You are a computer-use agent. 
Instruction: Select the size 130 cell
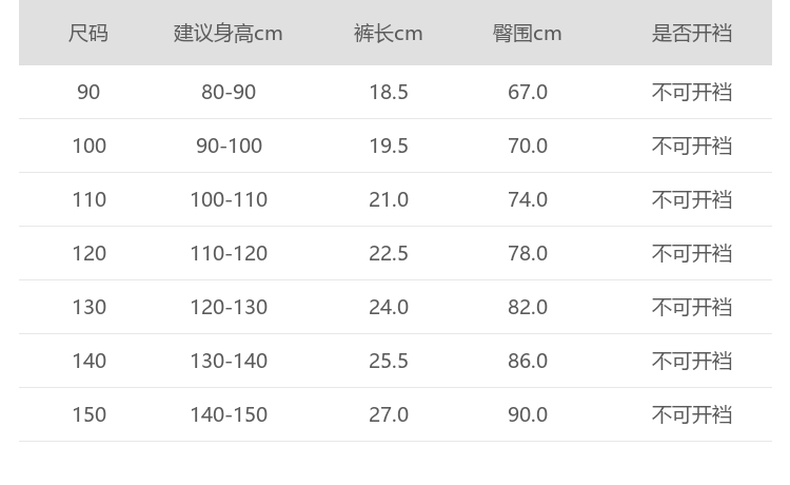(88, 307)
